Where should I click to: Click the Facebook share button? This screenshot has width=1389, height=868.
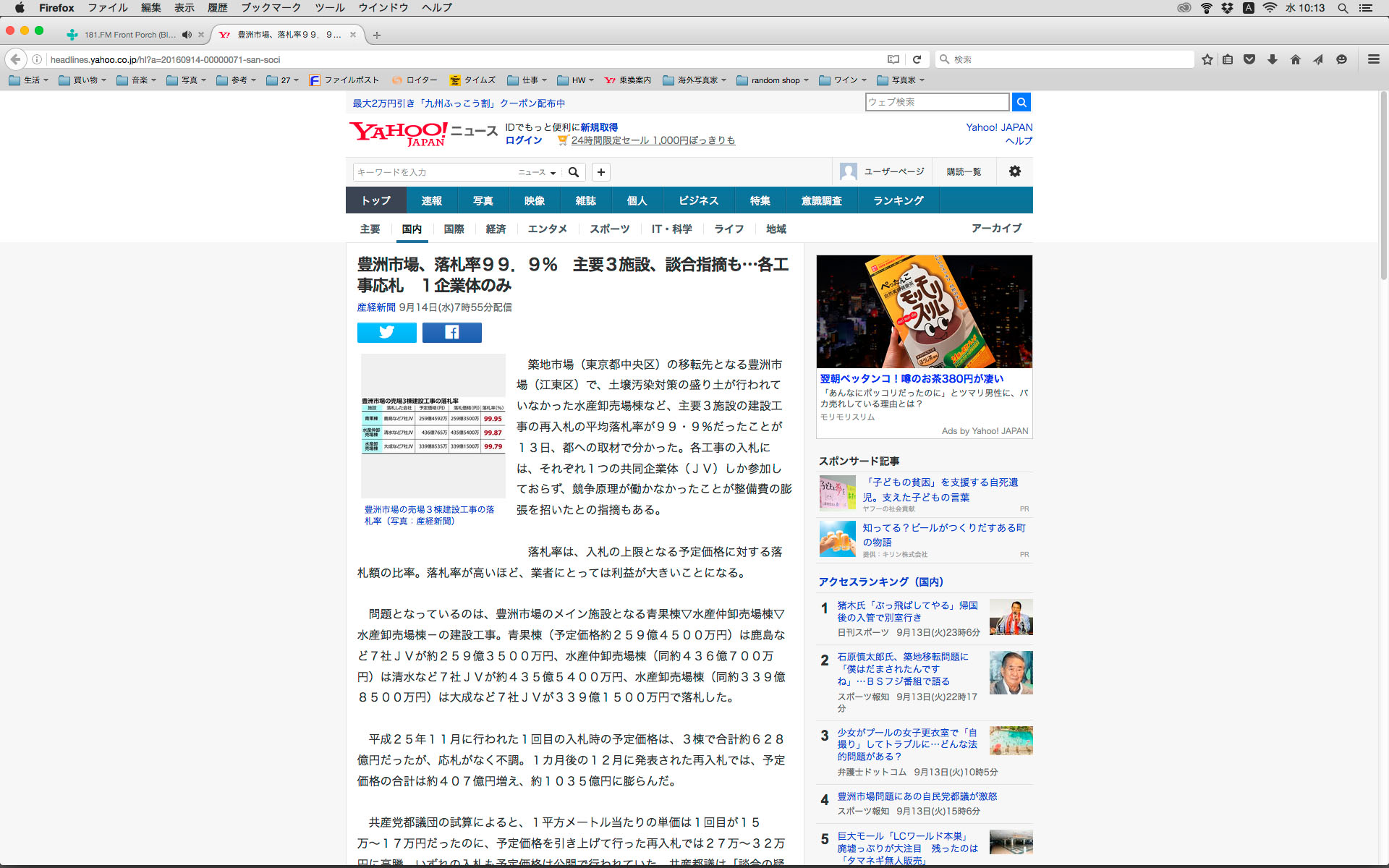451,332
